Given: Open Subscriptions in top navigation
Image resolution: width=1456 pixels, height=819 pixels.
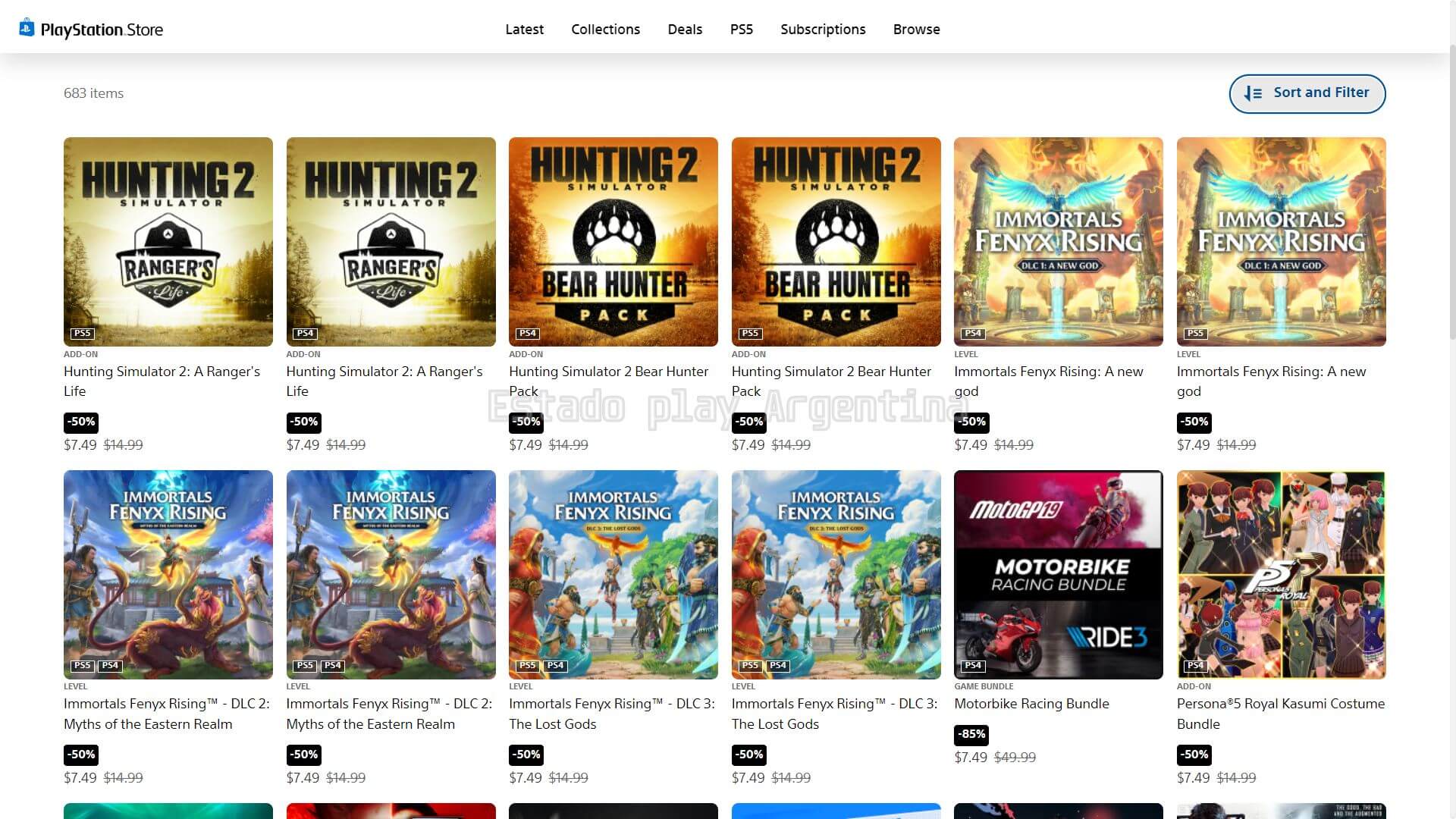Looking at the screenshot, I should point(823,30).
